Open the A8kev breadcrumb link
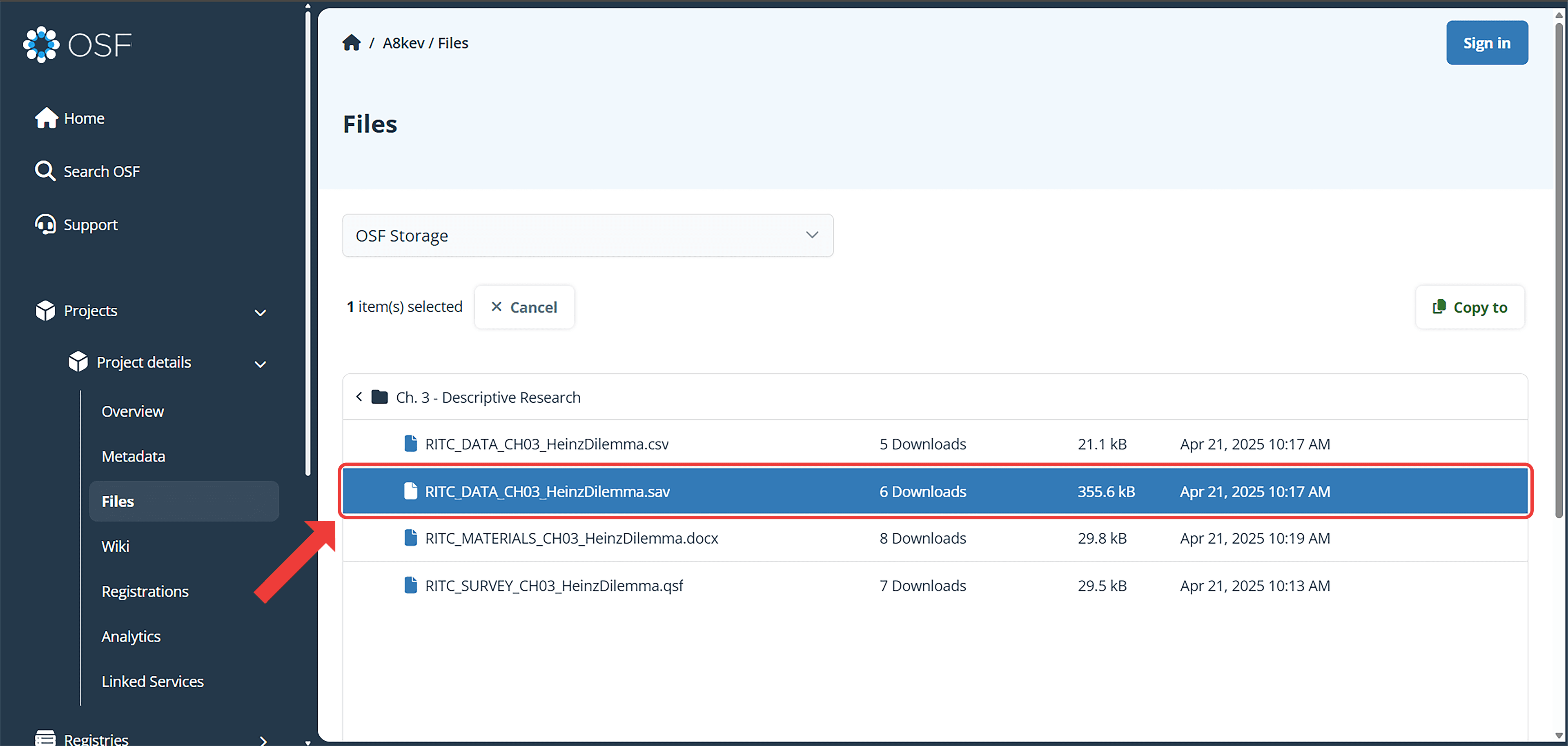The image size is (1568, 746). click(403, 43)
